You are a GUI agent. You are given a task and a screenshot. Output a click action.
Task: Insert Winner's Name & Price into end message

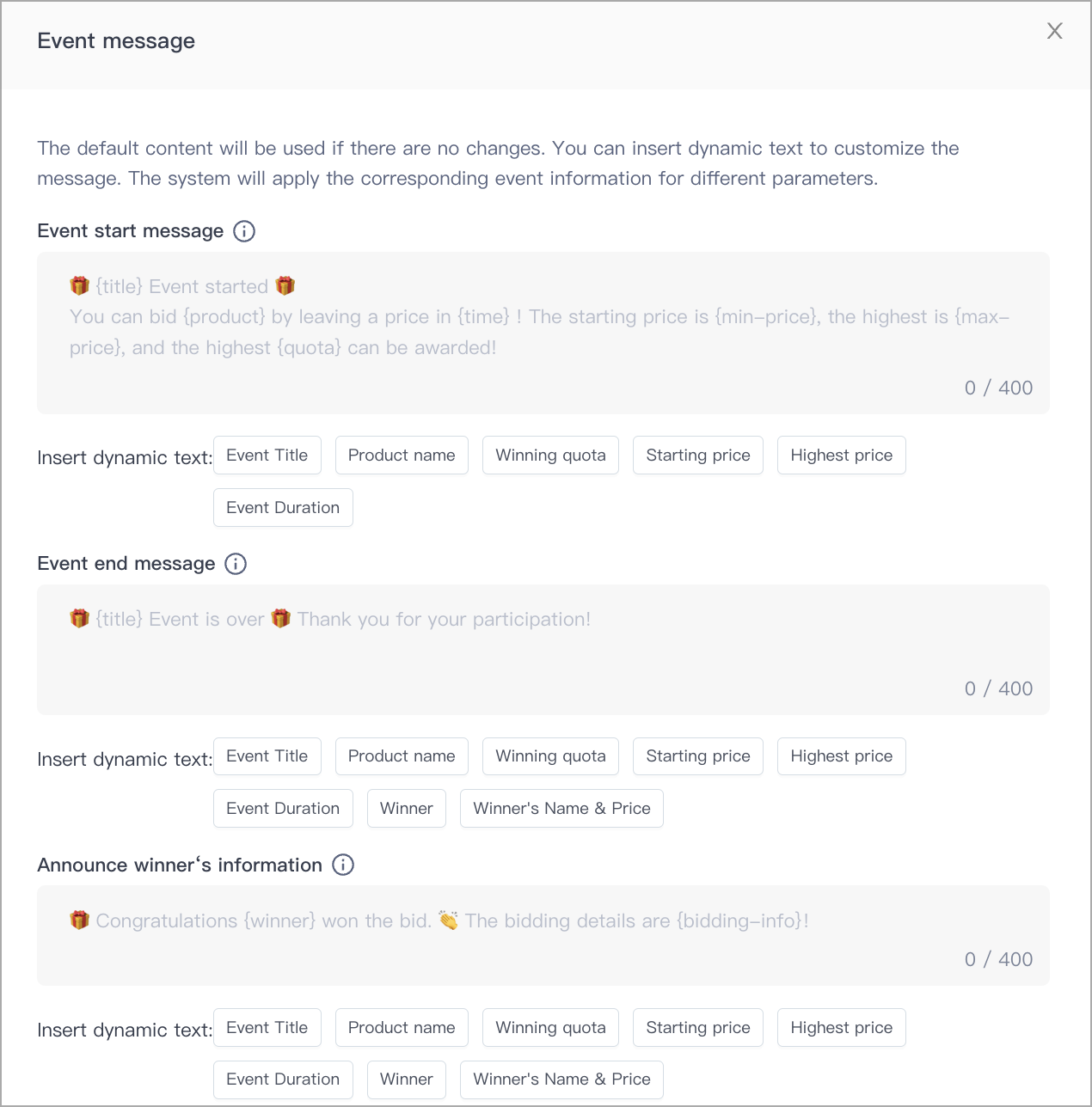pyautogui.click(x=561, y=809)
